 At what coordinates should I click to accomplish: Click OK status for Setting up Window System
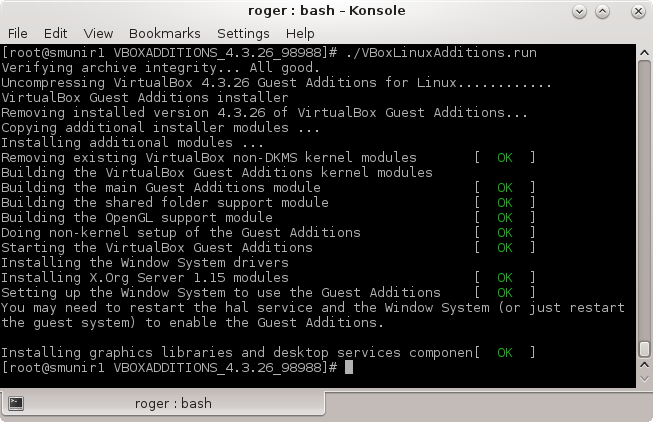pyautogui.click(x=505, y=292)
